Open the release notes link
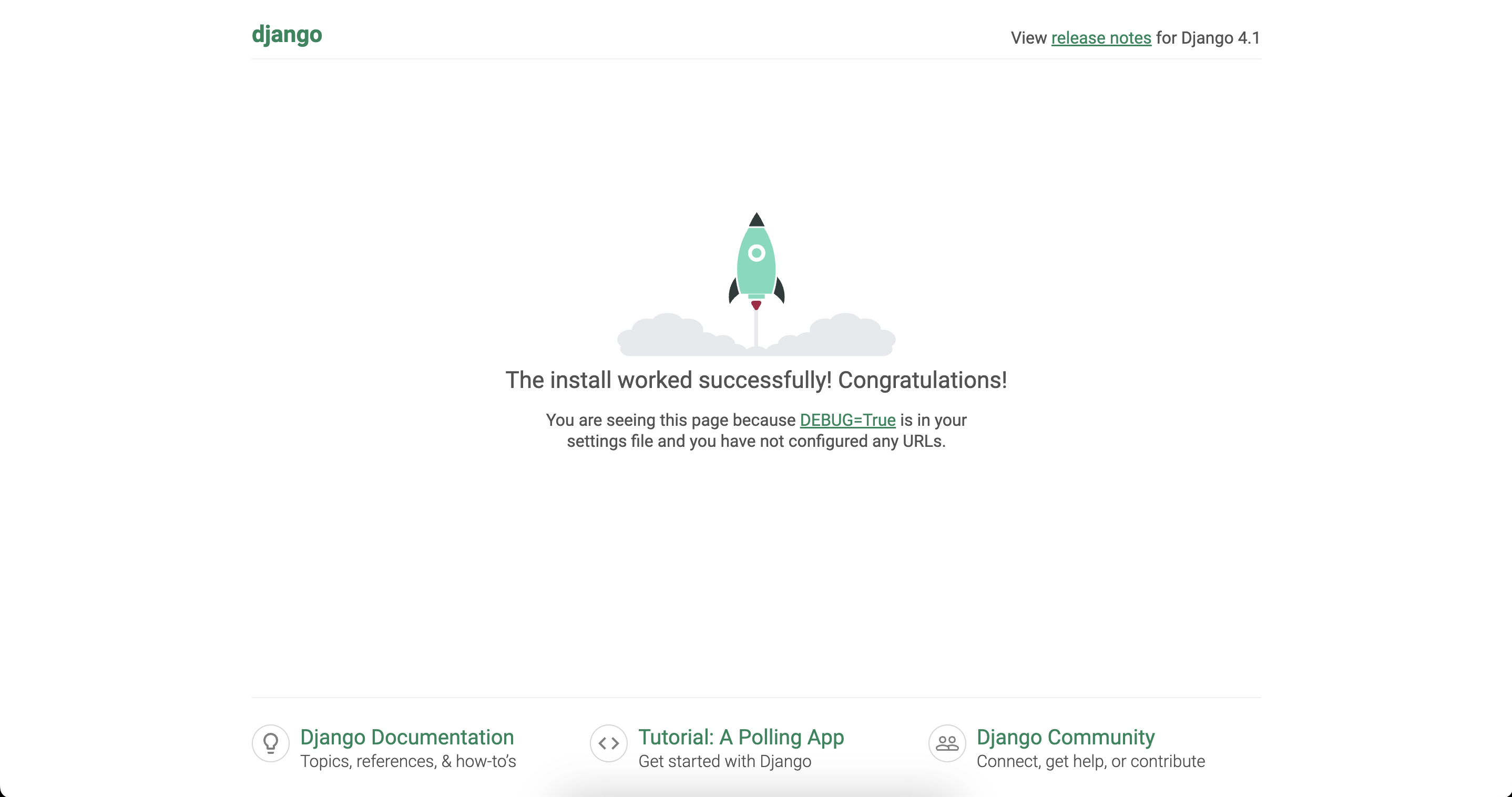The width and height of the screenshot is (1512, 797). pos(1101,38)
